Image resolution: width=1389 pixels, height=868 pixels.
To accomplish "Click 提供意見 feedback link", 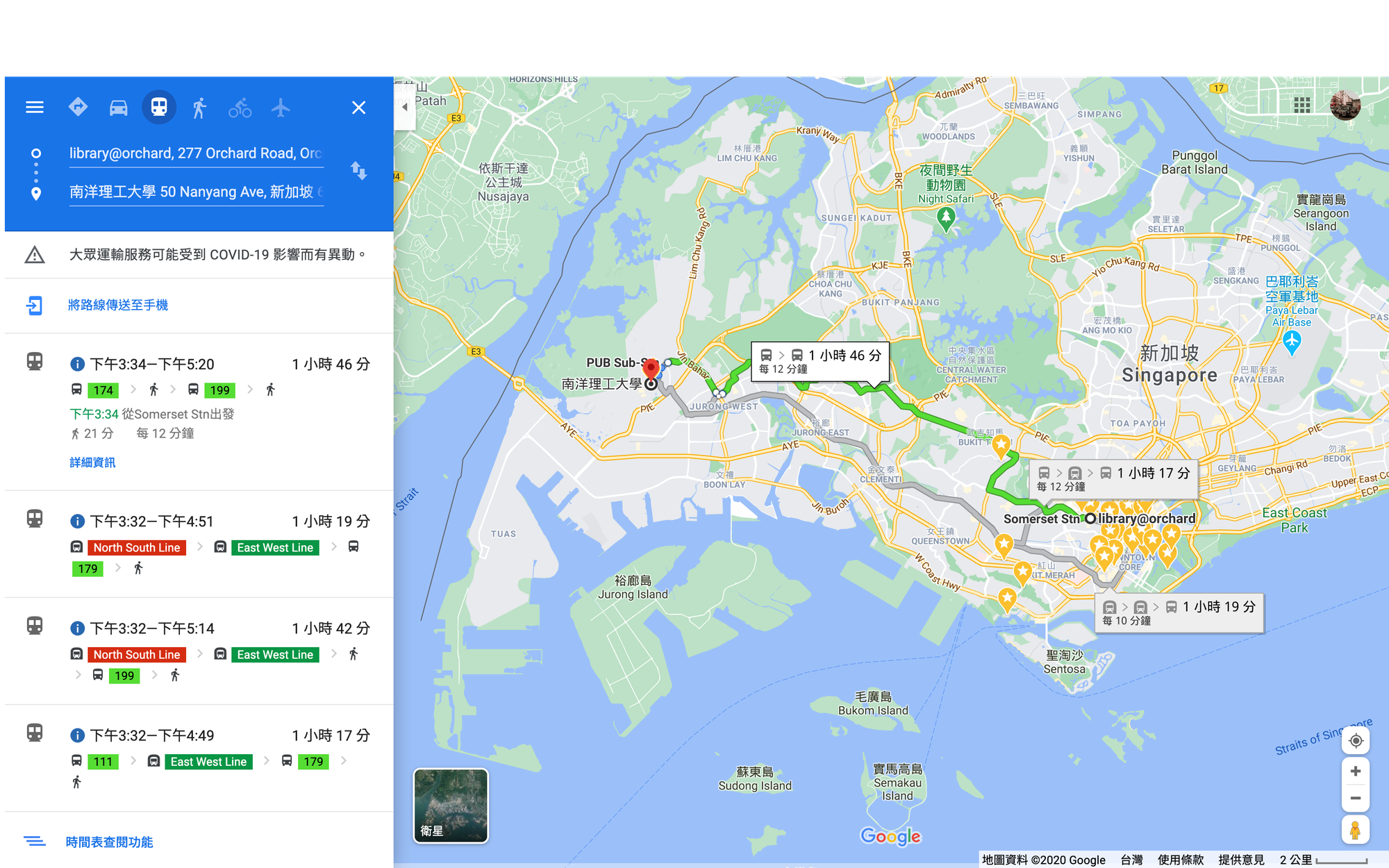I will pos(1242,860).
